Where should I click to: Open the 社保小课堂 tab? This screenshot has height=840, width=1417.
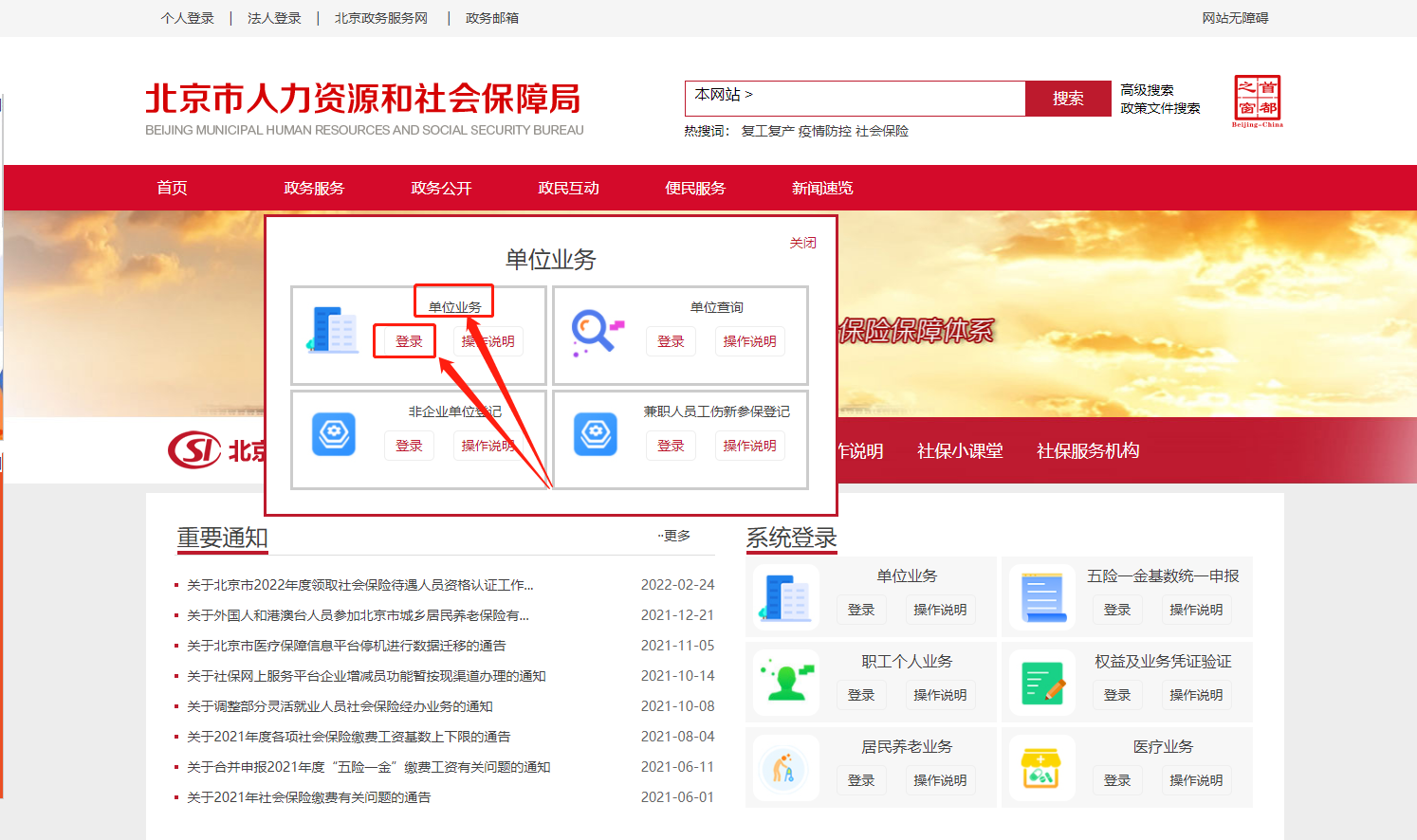tap(960, 451)
